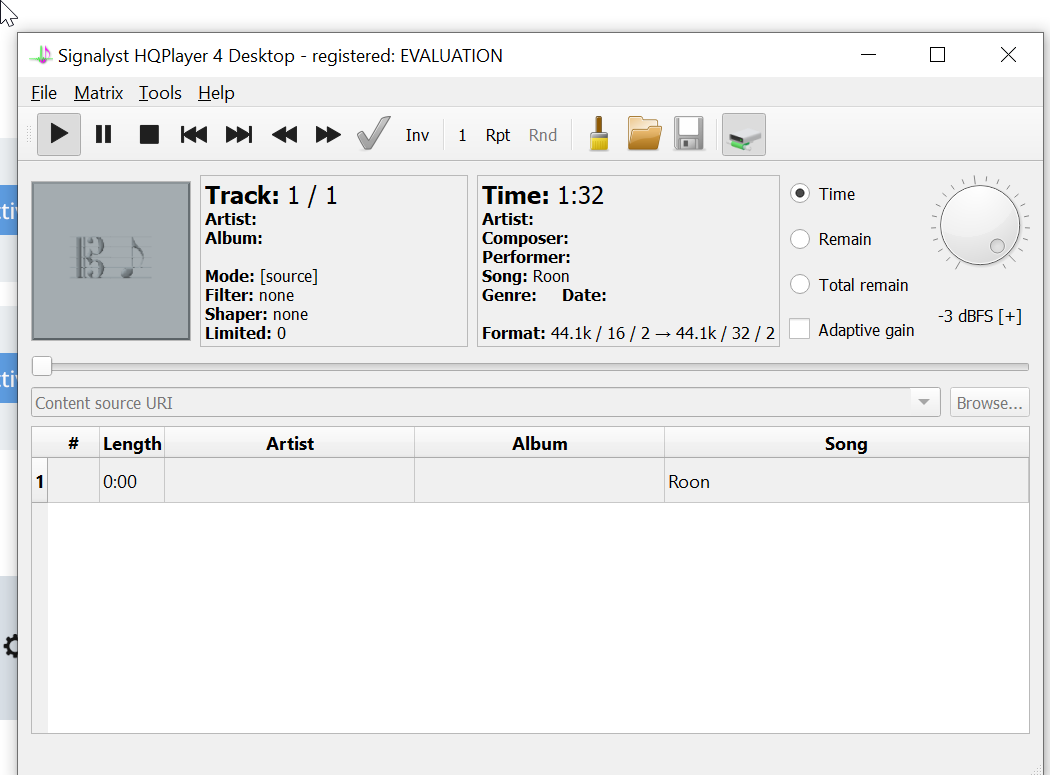Viewport: 1050px width, 775px height.
Task: Toggle Inv phase inversion
Action: coord(417,135)
